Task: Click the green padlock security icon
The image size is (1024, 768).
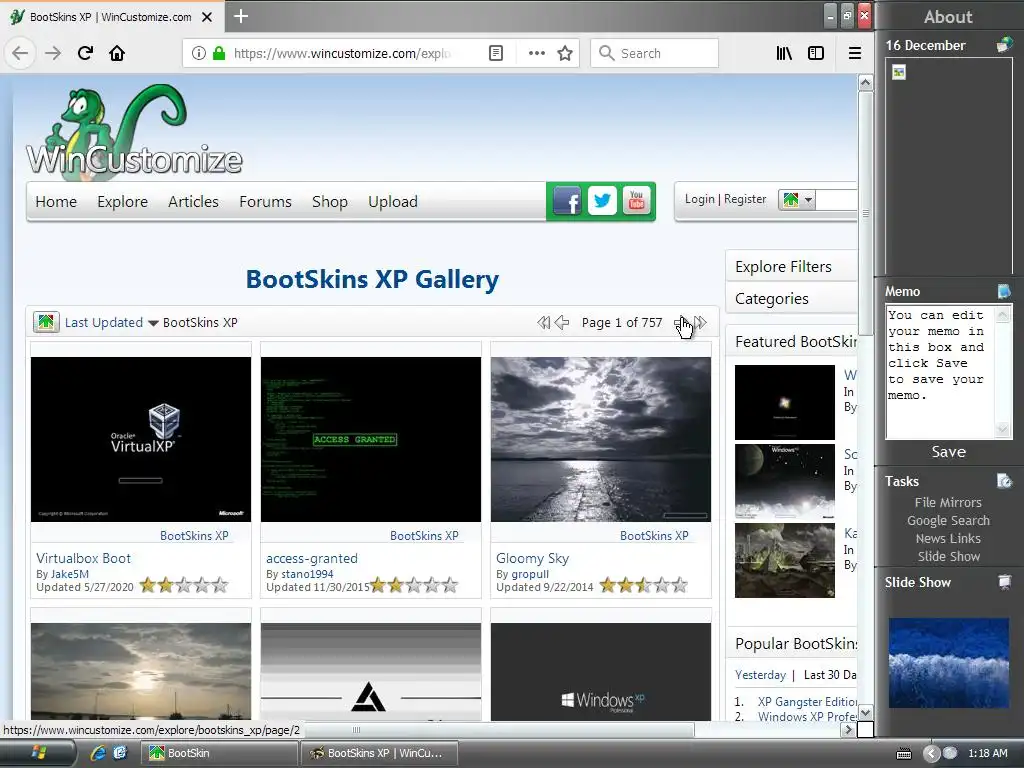Action: (219, 53)
